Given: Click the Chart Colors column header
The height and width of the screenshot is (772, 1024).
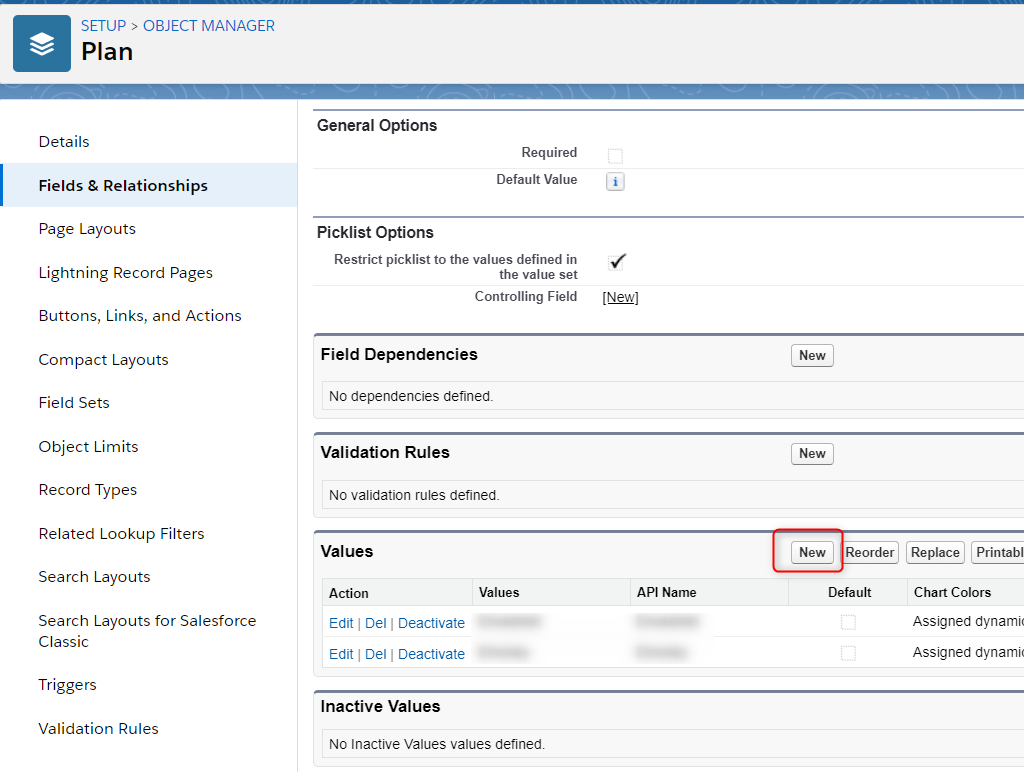Looking at the screenshot, I should pyautogui.click(x=952, y=592).
